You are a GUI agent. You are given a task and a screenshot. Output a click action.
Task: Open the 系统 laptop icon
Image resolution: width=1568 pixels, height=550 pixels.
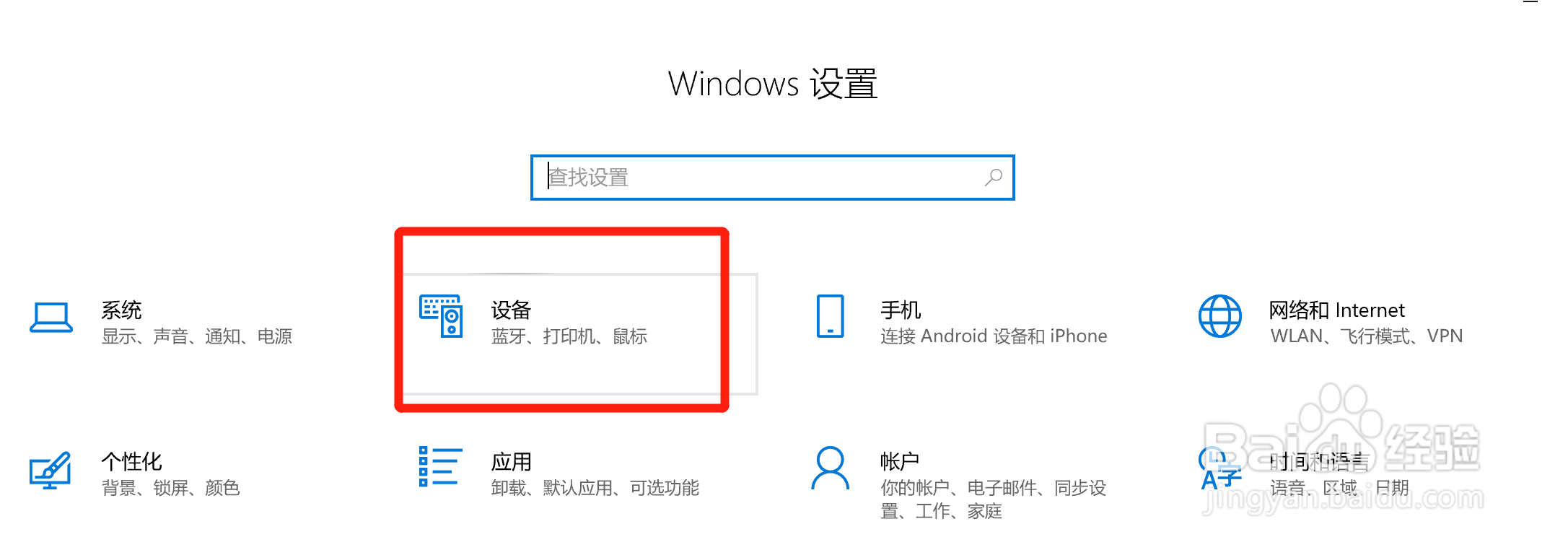pos(51,318)
